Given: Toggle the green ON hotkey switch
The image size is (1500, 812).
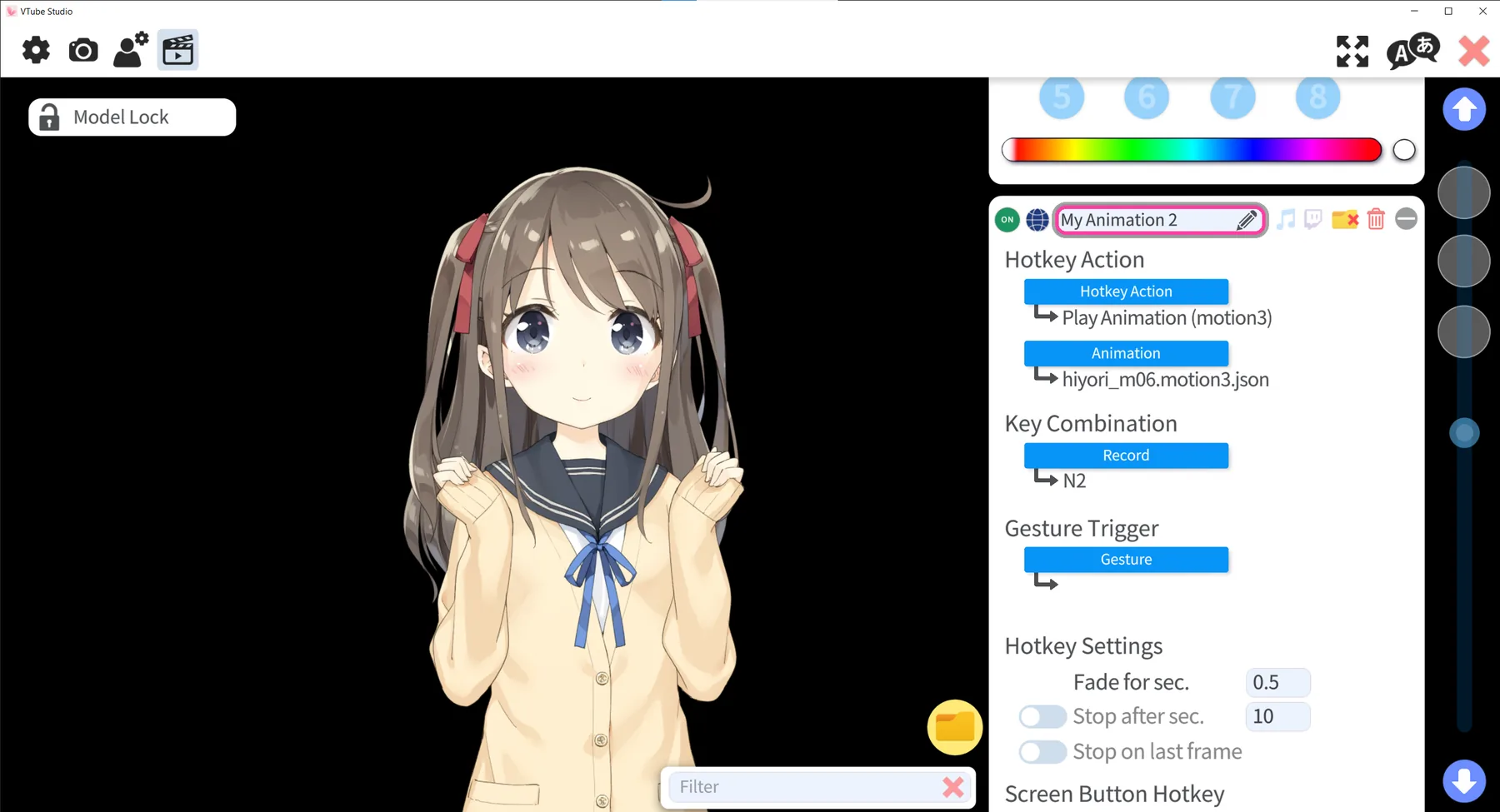Looking at the screenshot, I should pos(1007,220).
